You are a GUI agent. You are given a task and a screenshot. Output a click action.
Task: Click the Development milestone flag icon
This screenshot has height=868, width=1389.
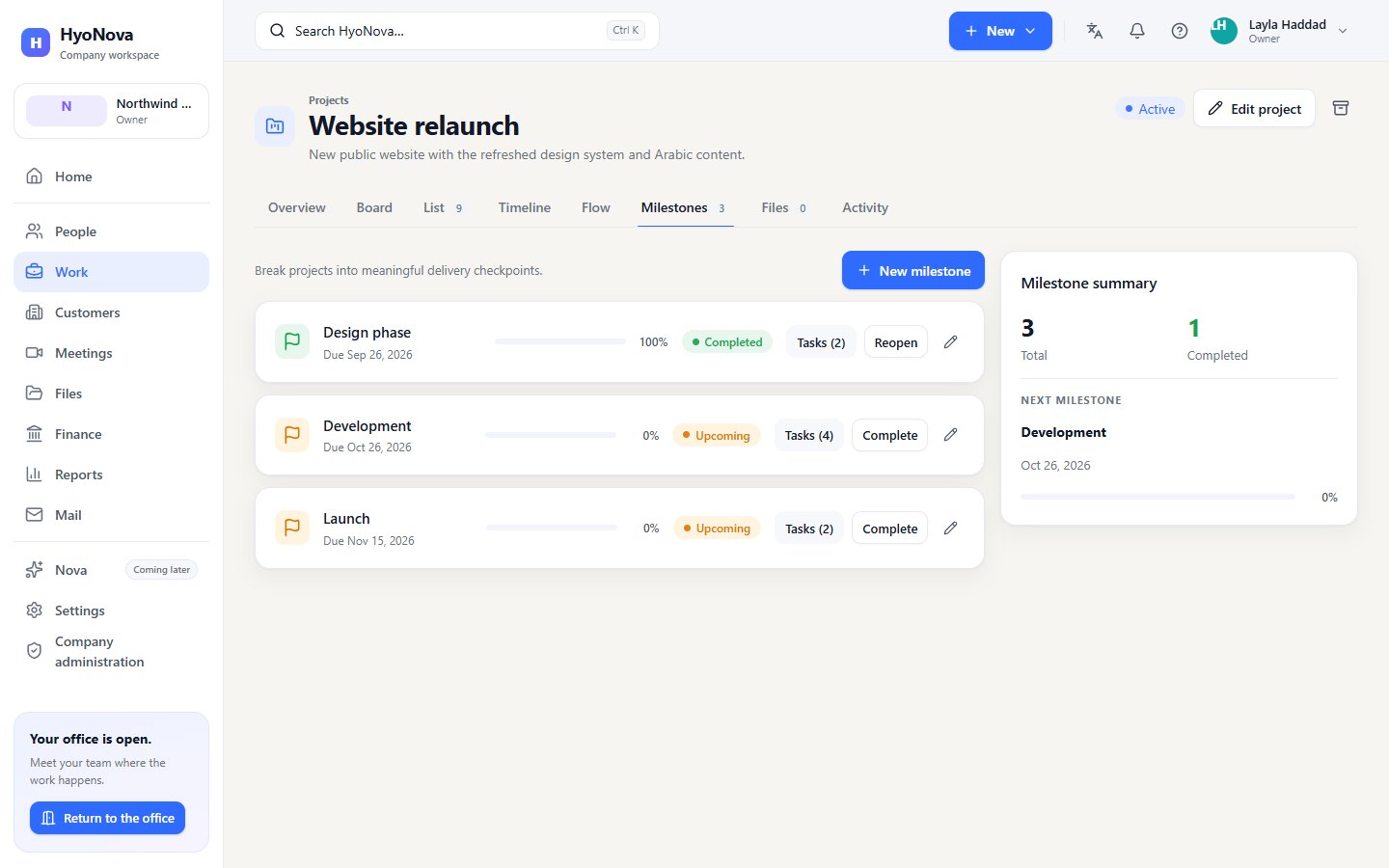pos(292,435)
